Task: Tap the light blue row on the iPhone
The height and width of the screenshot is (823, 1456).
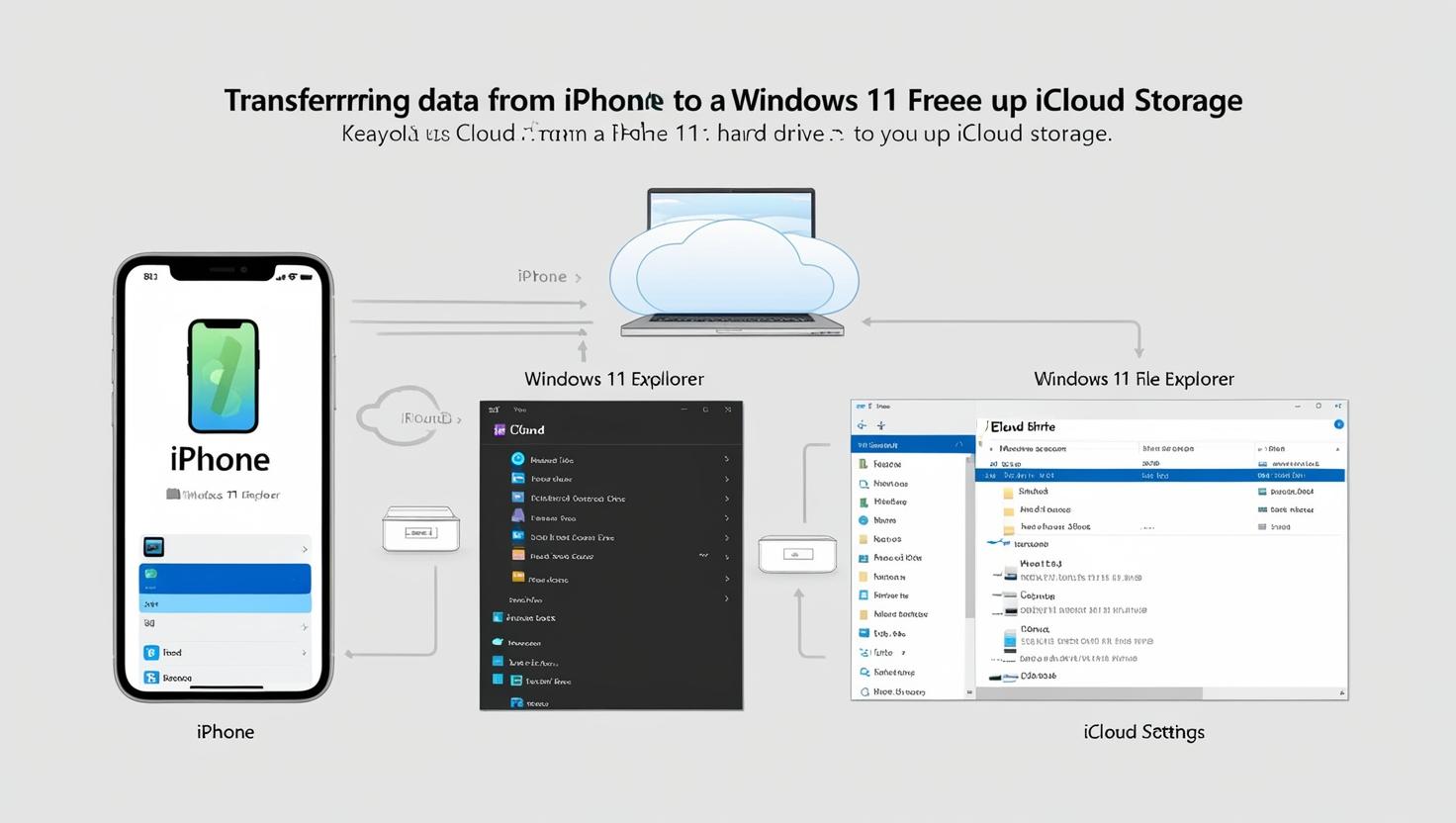Action: click(x=225, y=603)
